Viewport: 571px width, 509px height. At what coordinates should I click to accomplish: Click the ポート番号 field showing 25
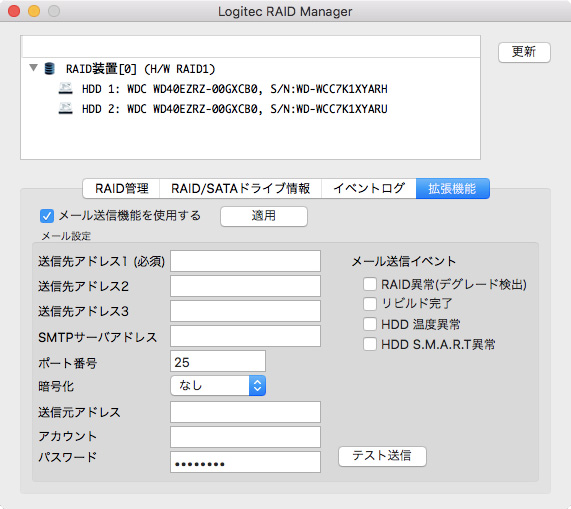[x=218, y=361]
